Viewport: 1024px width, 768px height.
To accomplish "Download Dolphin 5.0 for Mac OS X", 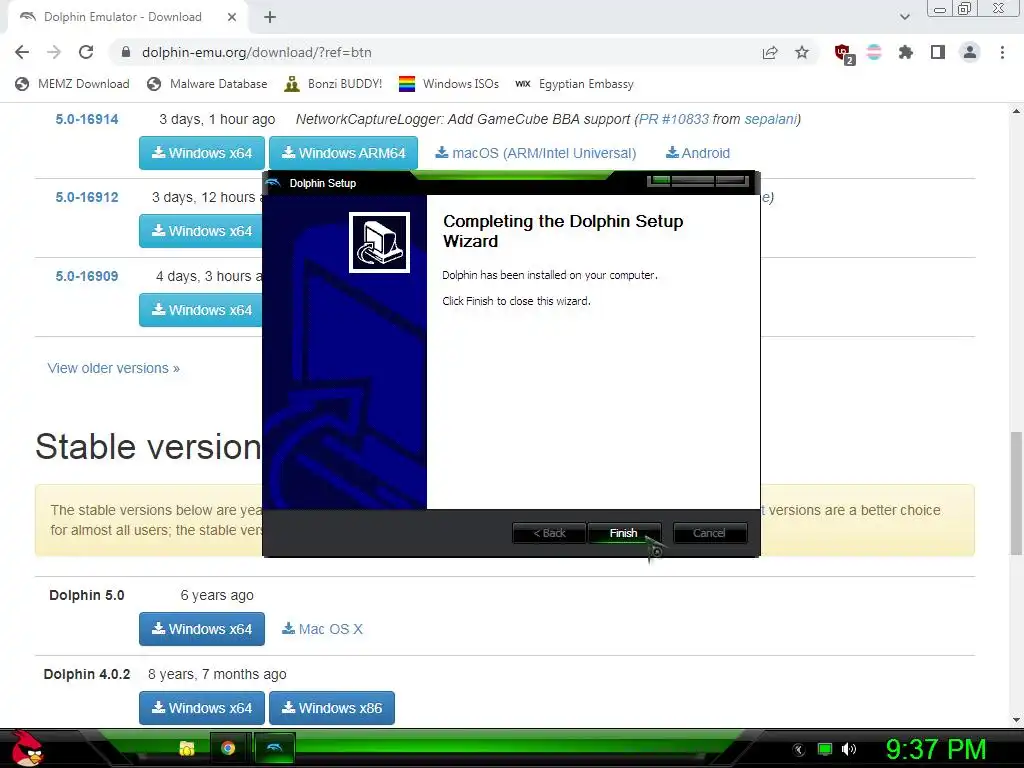I will 322,629.
